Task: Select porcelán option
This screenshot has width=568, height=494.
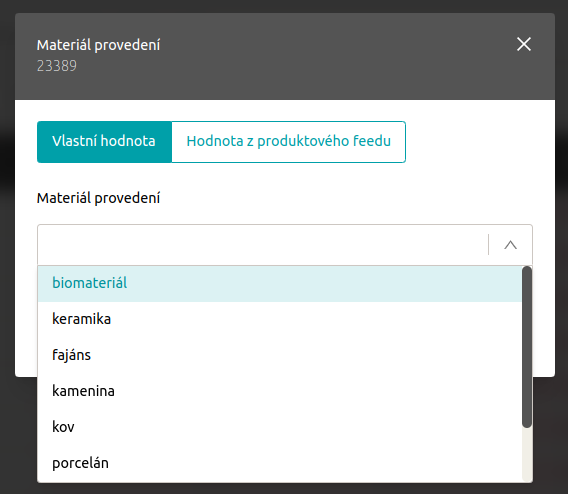Action: tap(279, 463)
